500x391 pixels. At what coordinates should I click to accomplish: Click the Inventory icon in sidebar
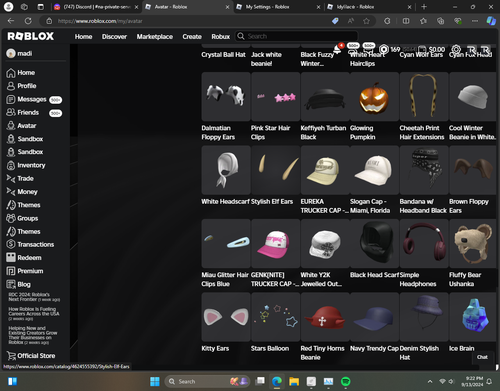coord(11,165)
